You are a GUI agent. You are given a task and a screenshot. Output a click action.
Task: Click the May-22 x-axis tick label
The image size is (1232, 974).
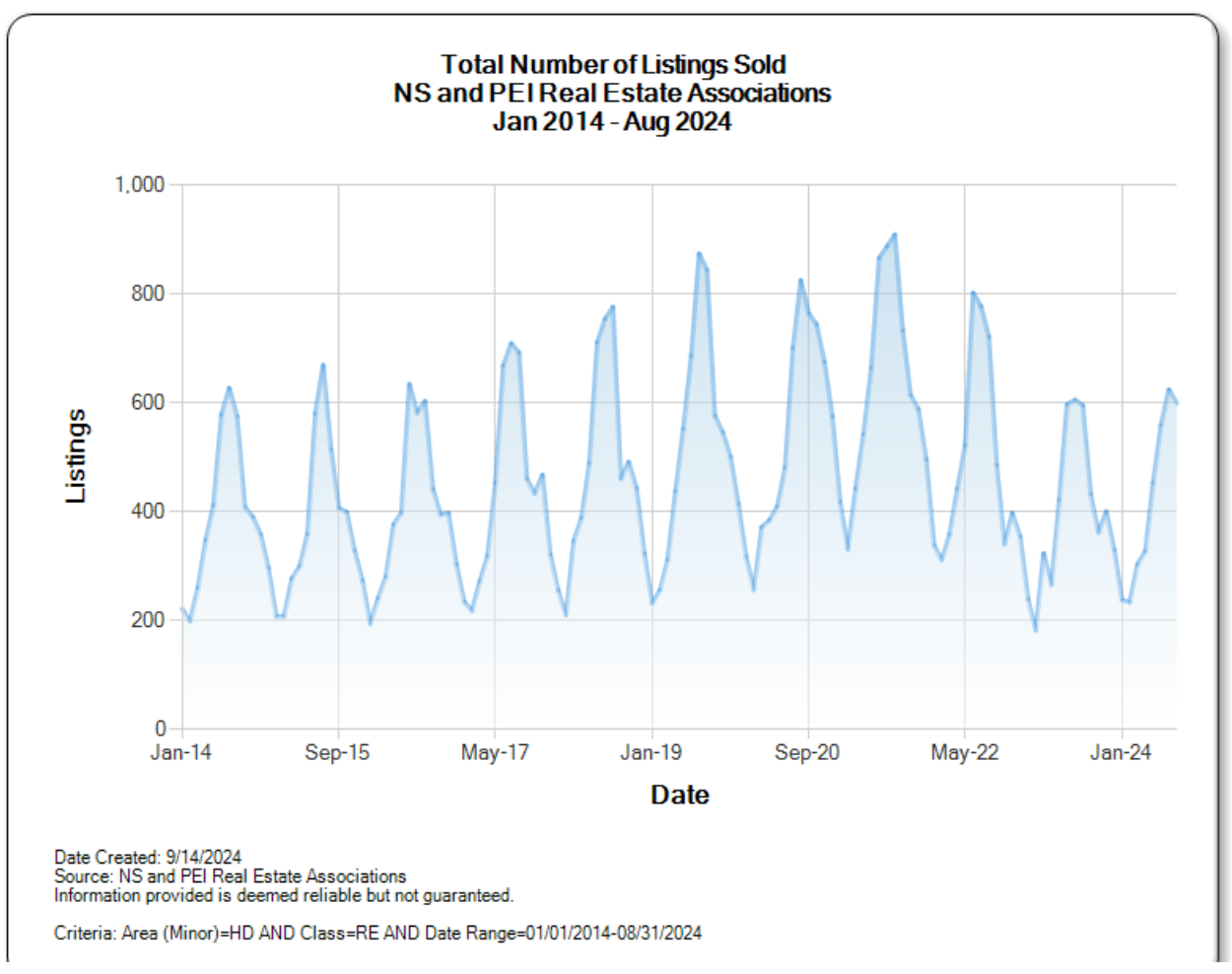tap(964, 752)
